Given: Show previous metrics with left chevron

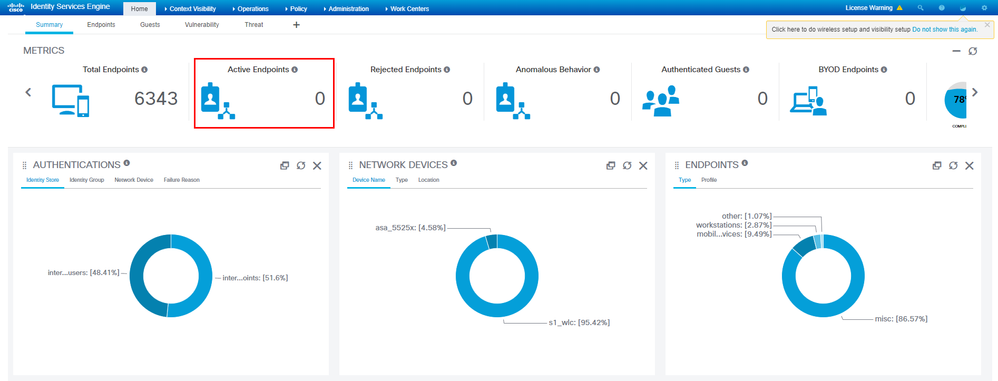Looking at the screenshot, I should pos(28,92).
